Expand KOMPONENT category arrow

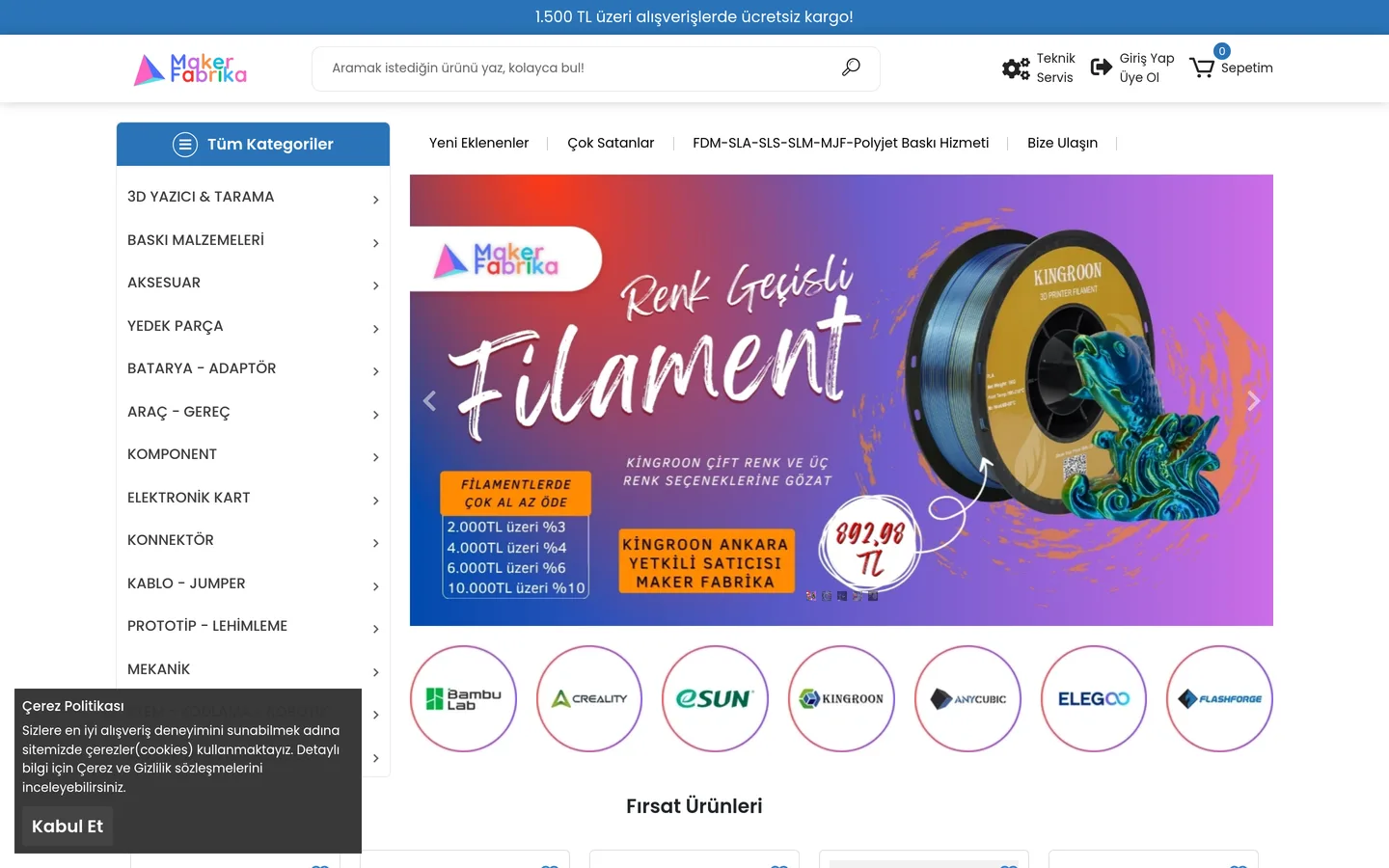(376, 457)
